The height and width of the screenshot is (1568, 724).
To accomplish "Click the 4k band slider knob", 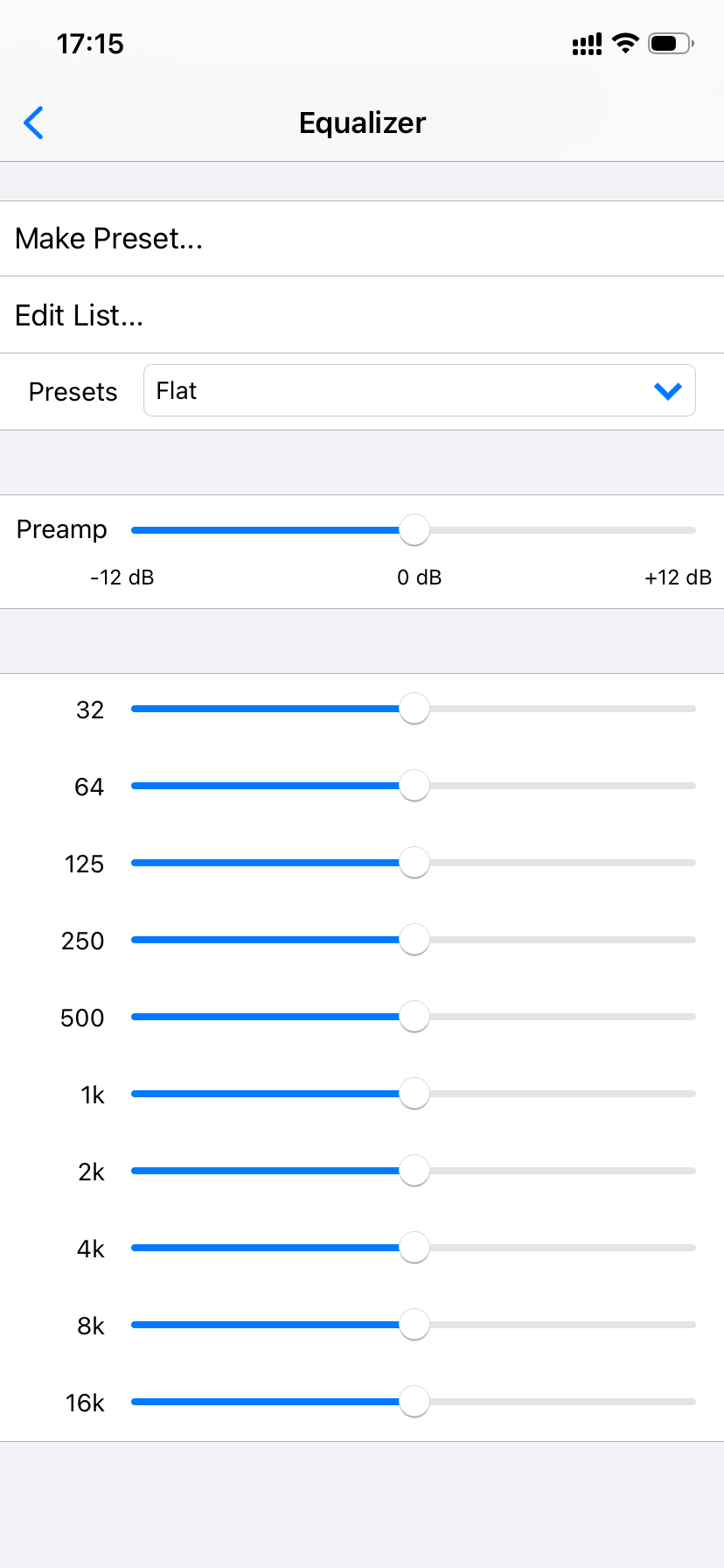I will click(414, 1248).
